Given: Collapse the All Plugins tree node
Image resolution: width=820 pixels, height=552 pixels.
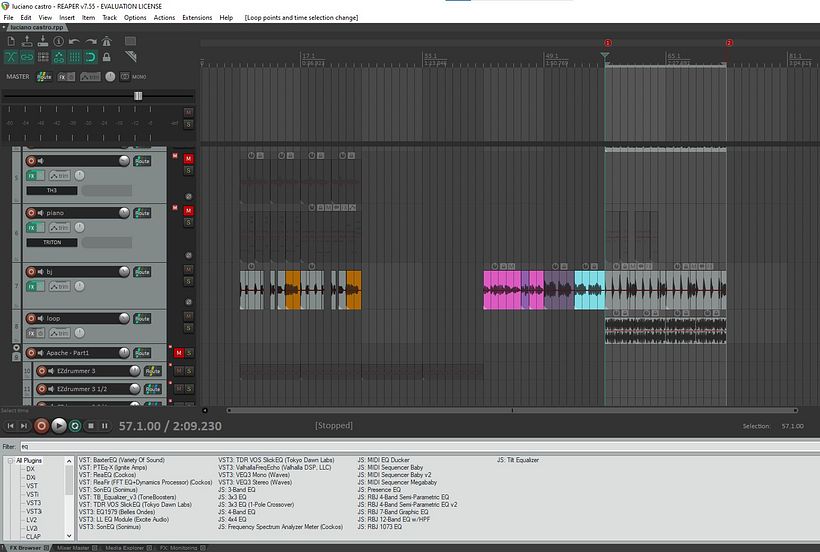Looking at the screenshot, I should click(10, 461).
